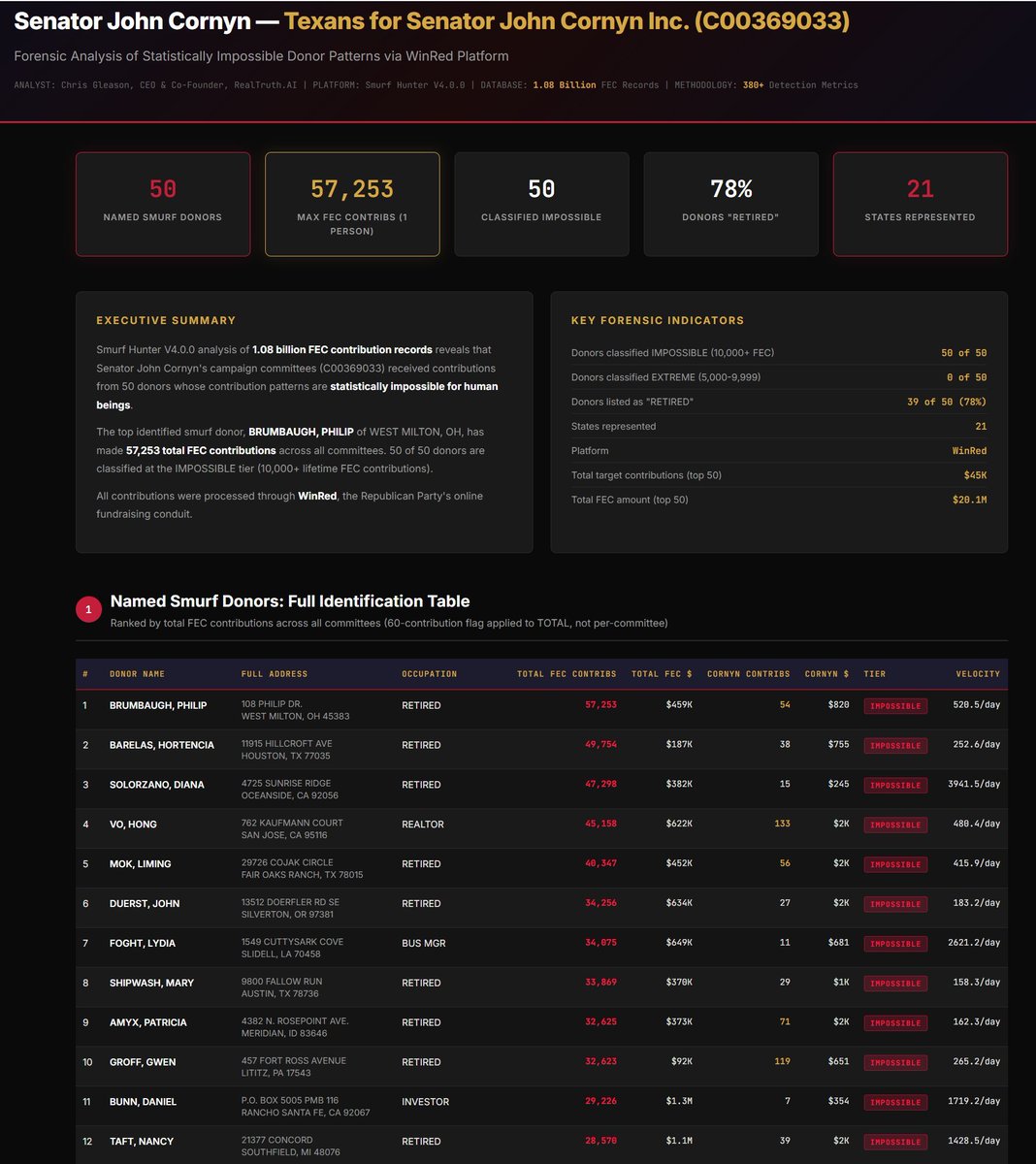1036x1164 pixels.
Task: Click the Named Smurf Donors section heading
Action: pos(290,601)
